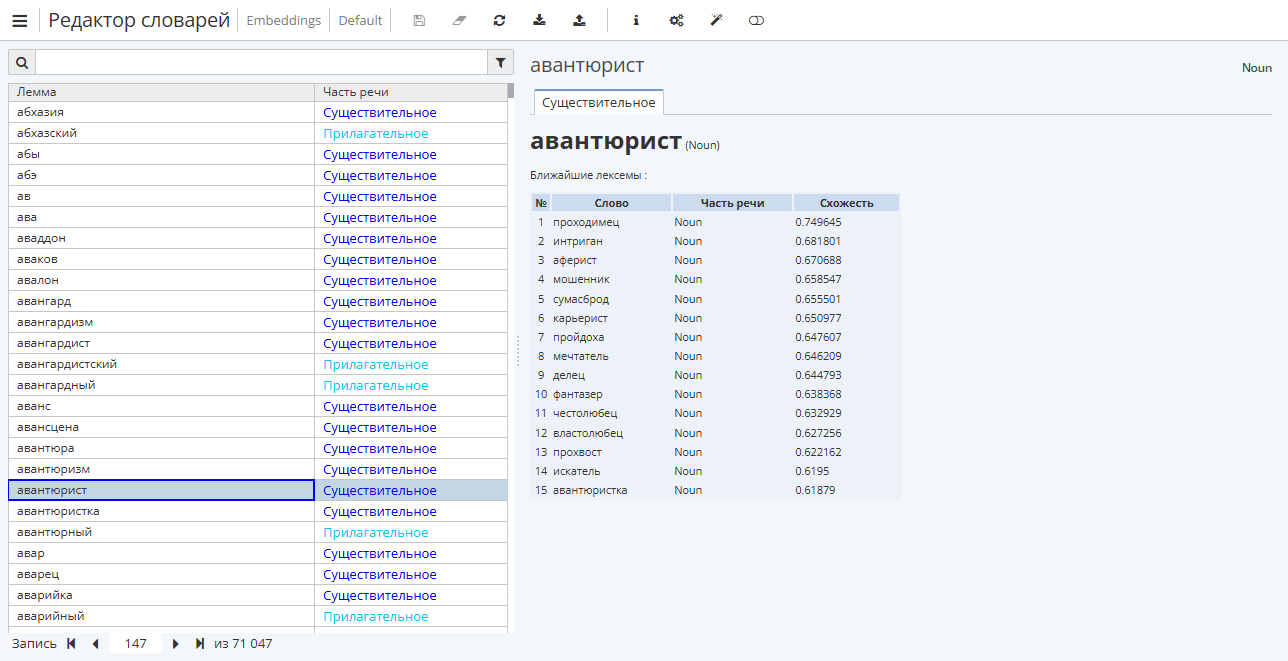Click the word аферист in similarity table

point(575,260)
